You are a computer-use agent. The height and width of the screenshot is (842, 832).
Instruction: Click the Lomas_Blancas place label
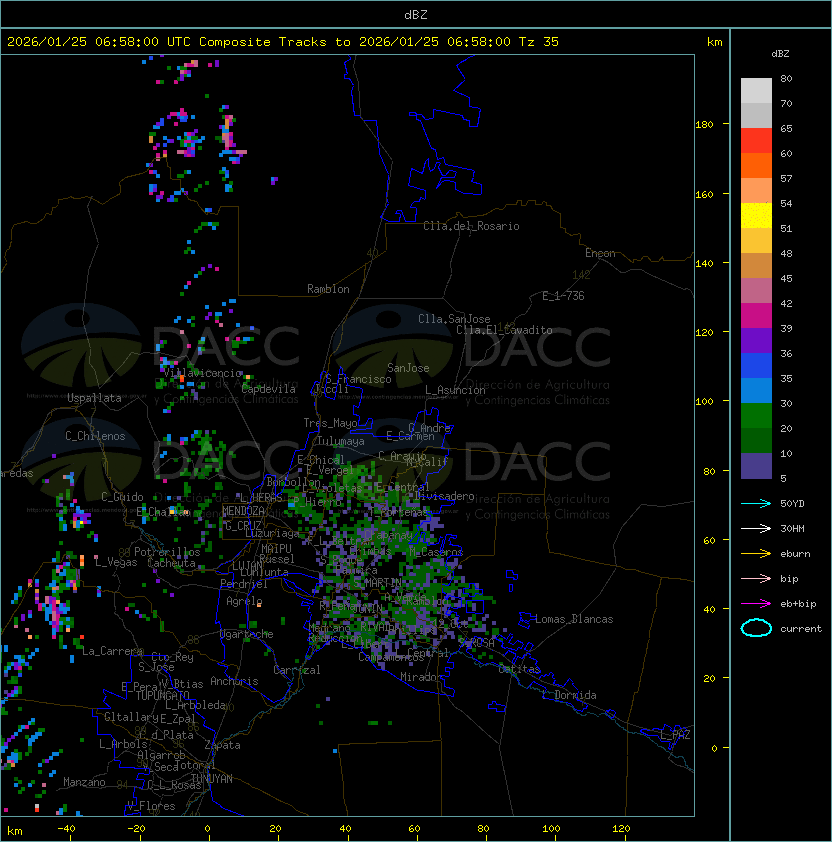(x=574, y=619)
